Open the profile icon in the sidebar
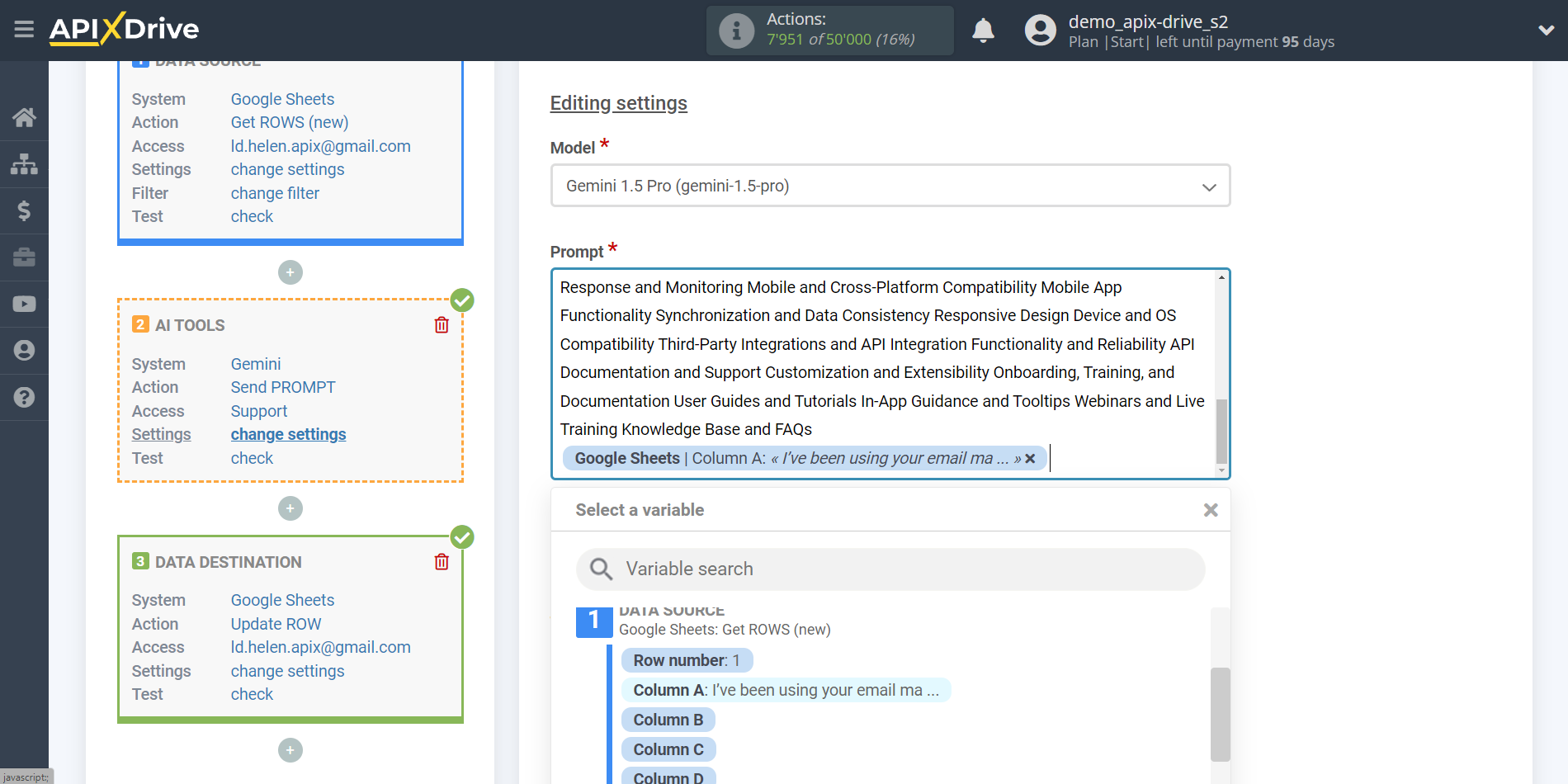 [24, 350]
